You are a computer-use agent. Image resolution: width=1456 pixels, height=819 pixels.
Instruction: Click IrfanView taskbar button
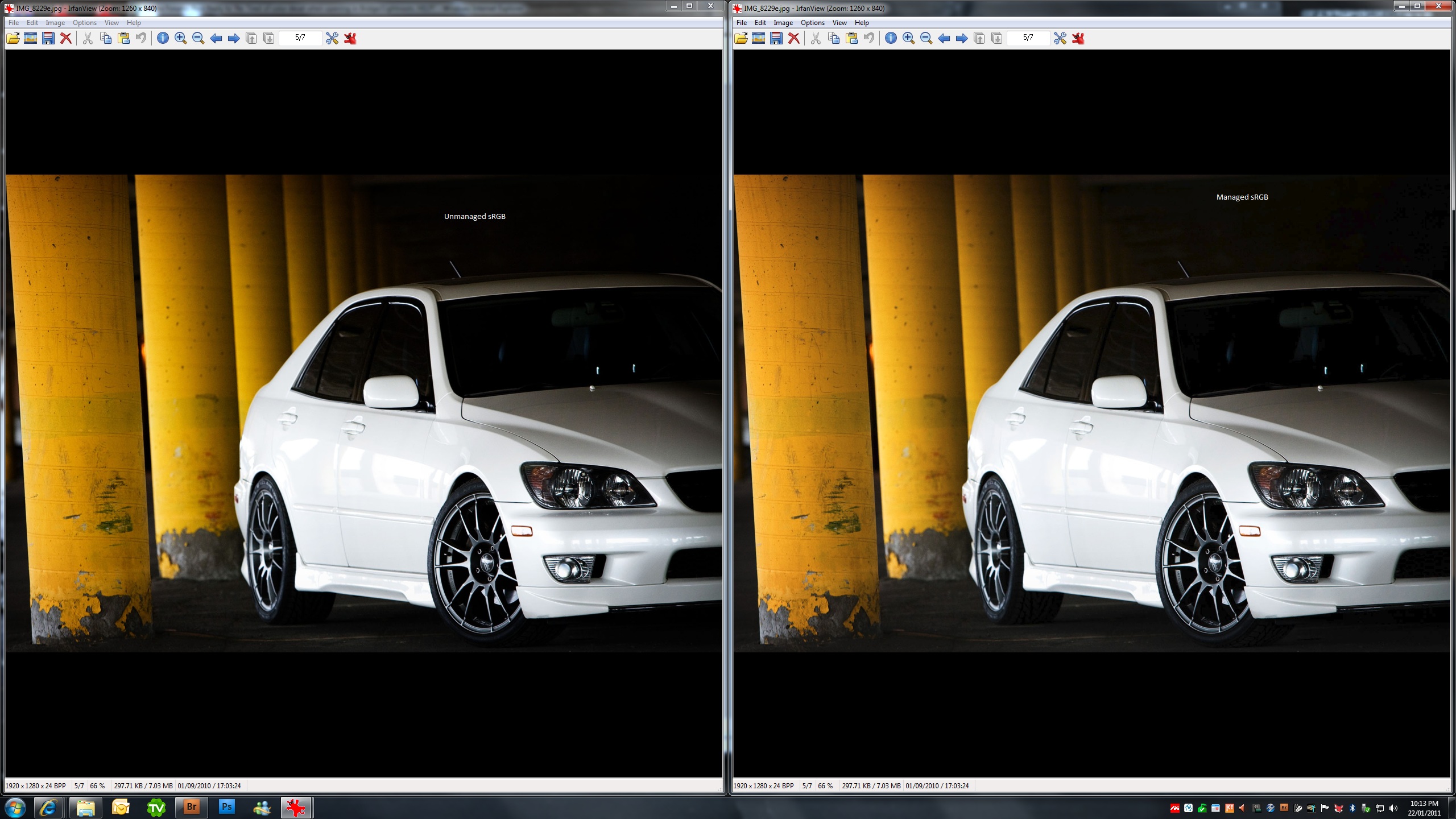[296, 808]
